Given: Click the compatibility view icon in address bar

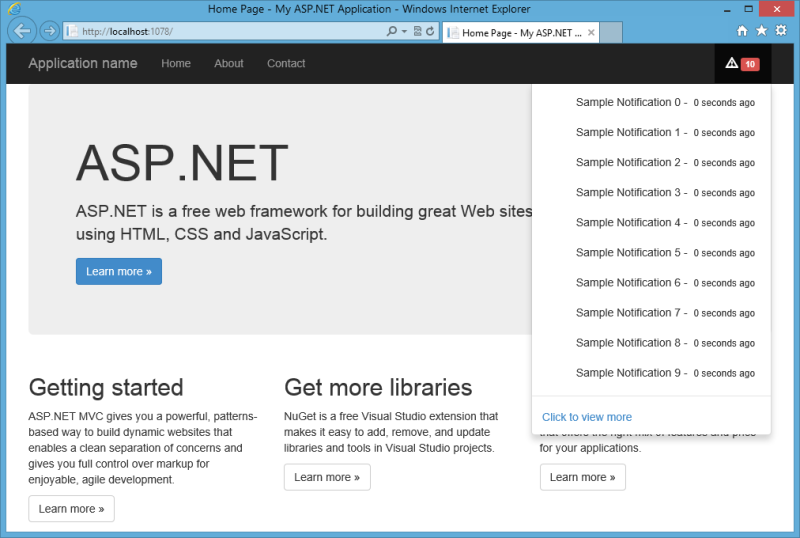Looking at the screenshot, I should point(417,31).
